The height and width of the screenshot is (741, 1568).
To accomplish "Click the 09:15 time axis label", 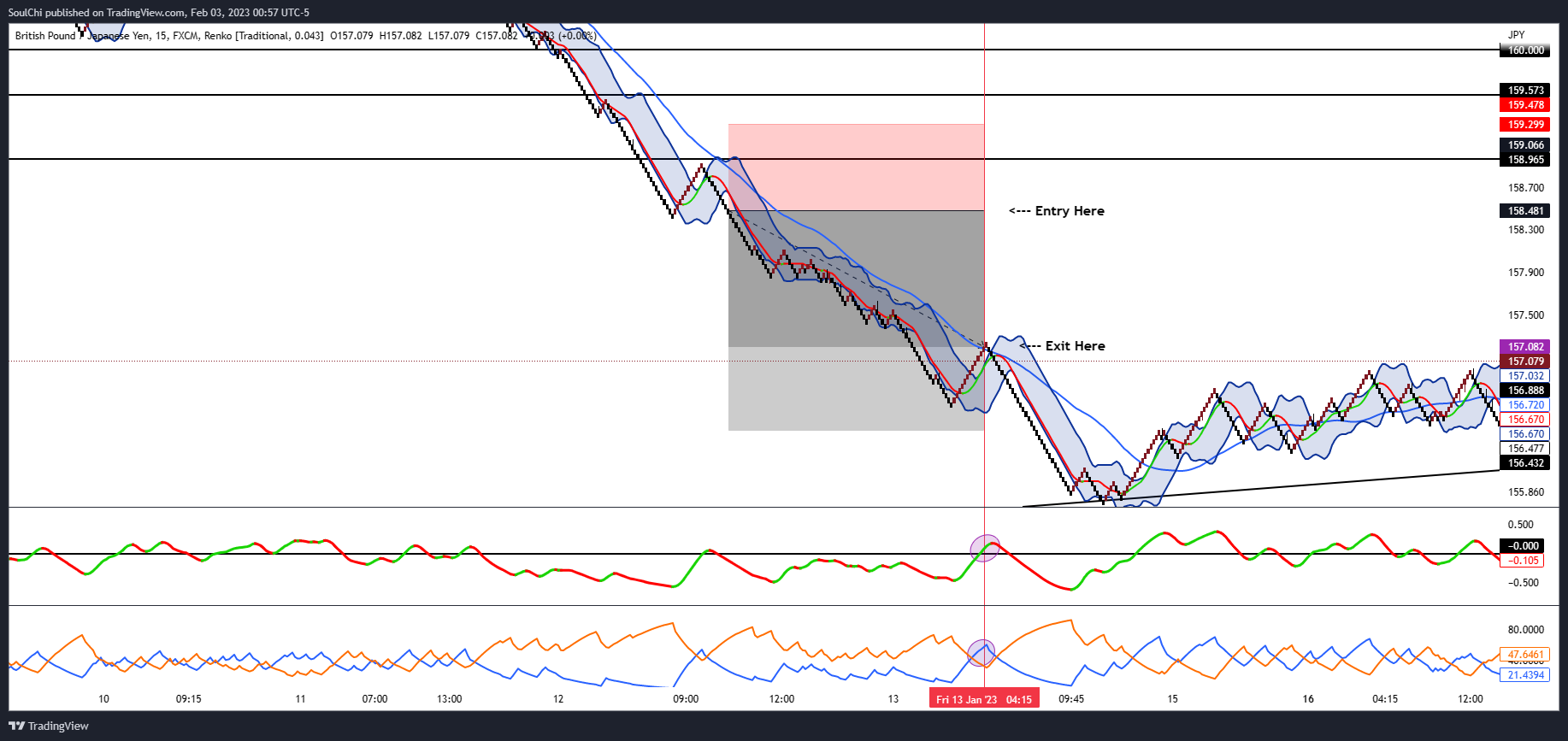I will tap(189, 699).
